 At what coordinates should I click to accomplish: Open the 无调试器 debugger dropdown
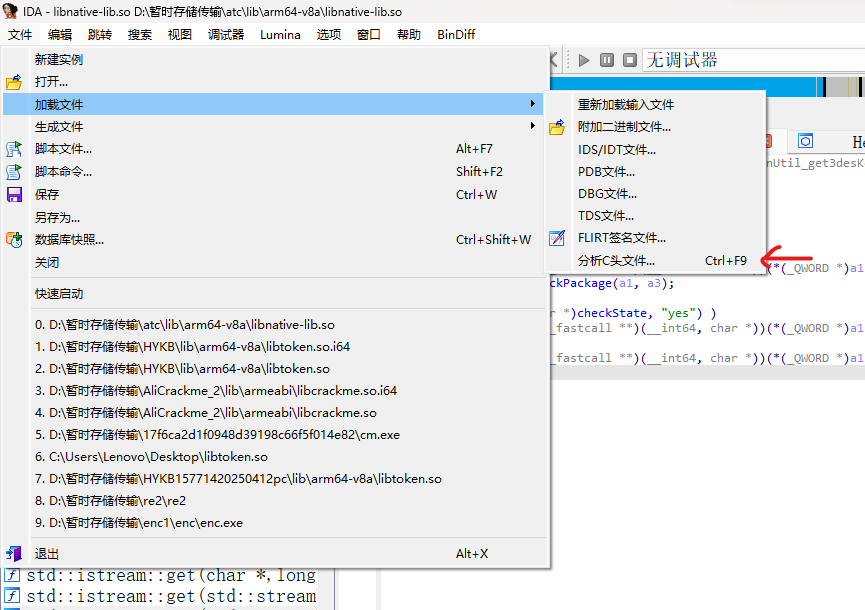point(753,60)
